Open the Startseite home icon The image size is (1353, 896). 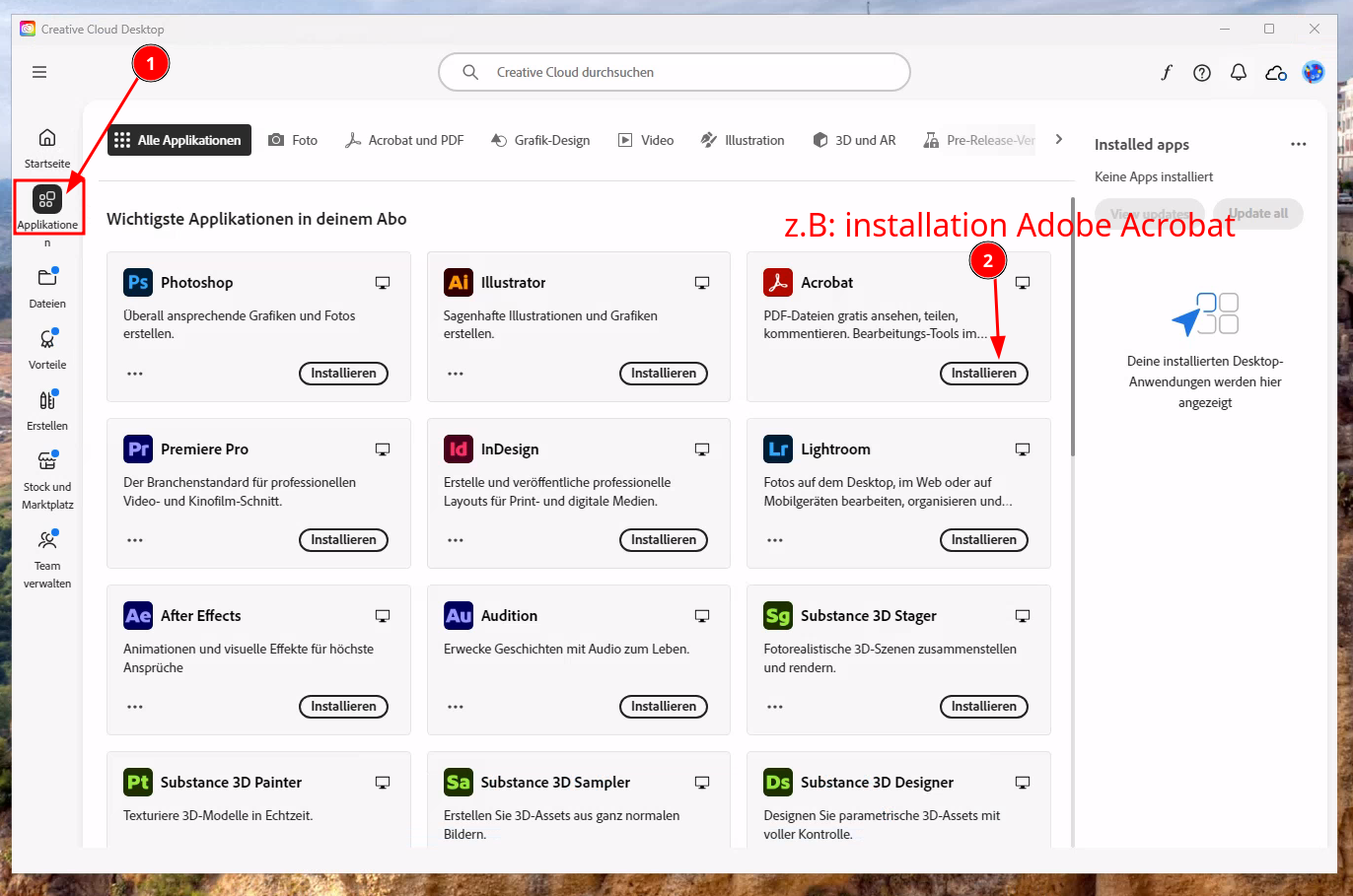tap(46, 138)
